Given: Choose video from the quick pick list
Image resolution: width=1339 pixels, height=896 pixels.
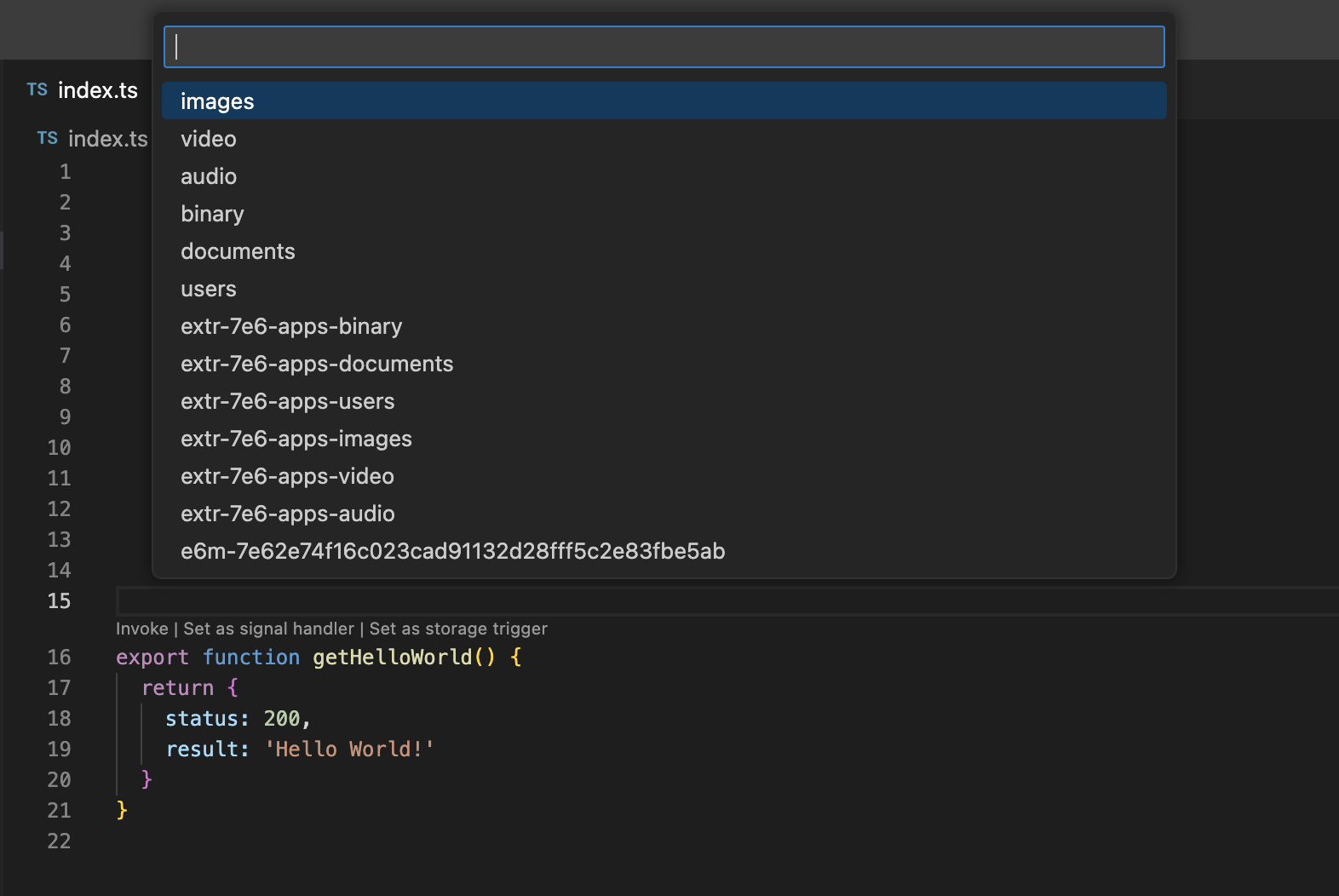Looking at the screenshot, I should coord(209,139).
